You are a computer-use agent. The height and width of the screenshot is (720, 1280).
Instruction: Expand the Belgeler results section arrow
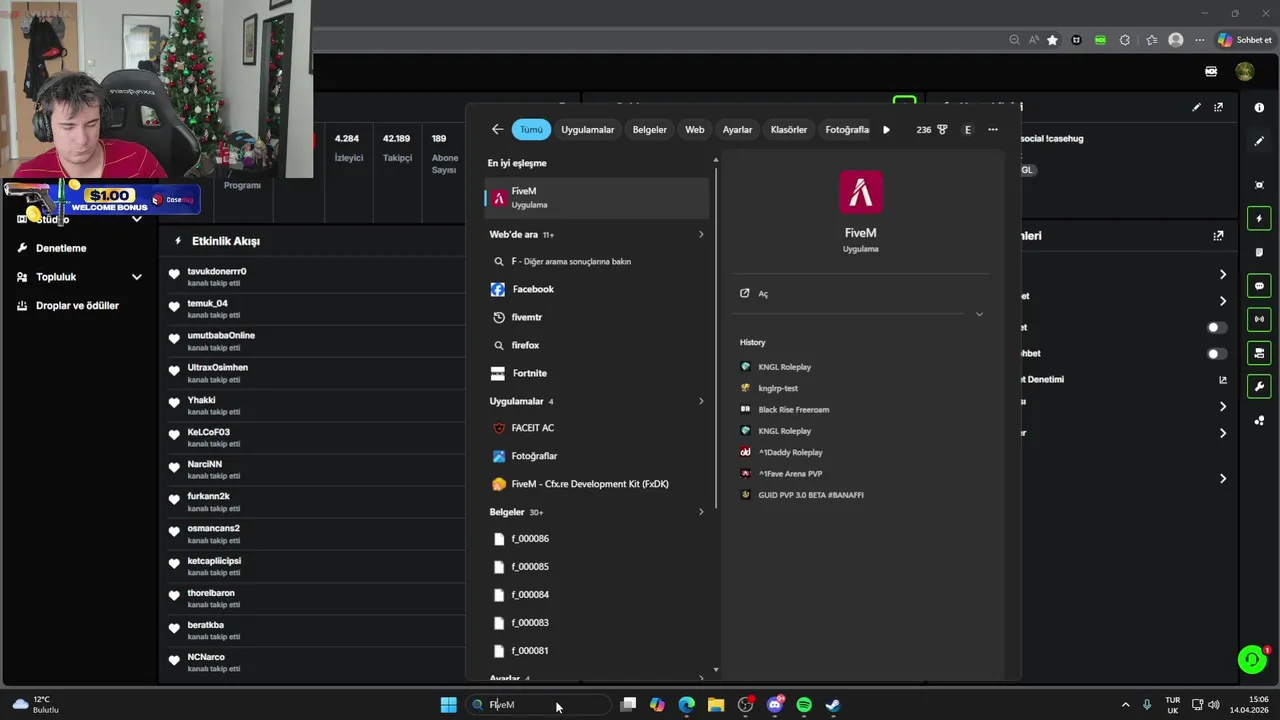click(701, 512)
